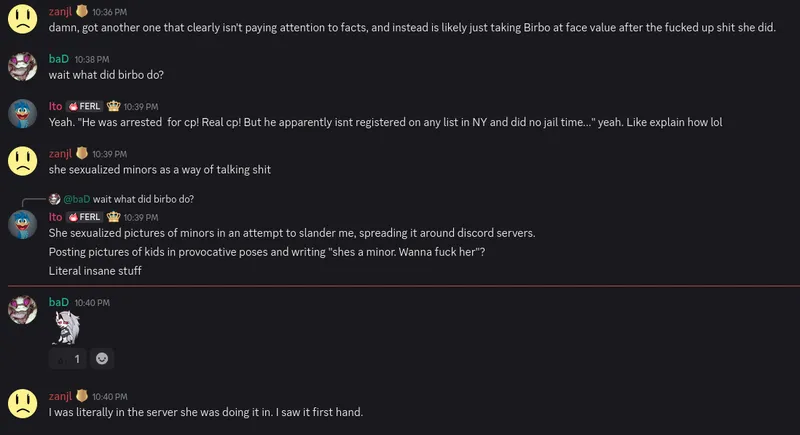This screenshot has height=435, width=800.
Task: Click the crown badge on Ito's reply message
Action: coord(113,216)
